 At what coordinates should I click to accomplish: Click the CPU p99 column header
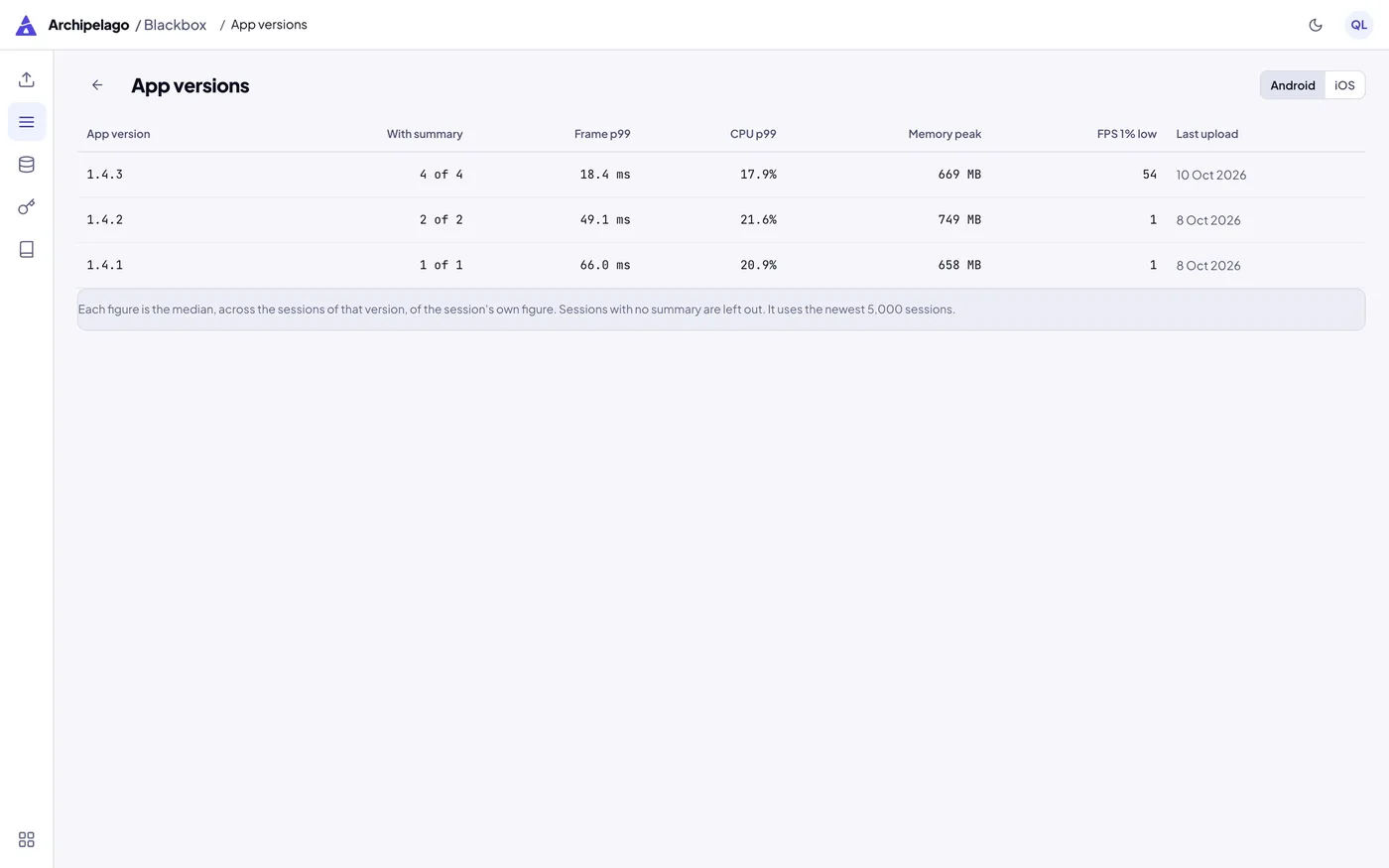tap(753, 134)
